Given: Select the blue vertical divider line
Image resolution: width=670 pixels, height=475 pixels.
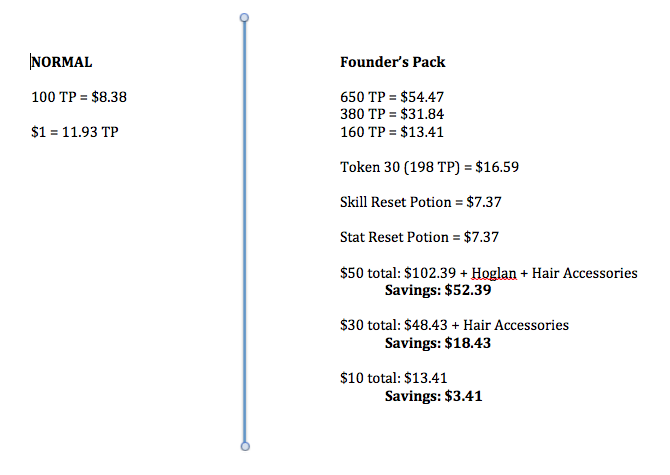Looking at the screenshot, I should (x=244, y=230).
